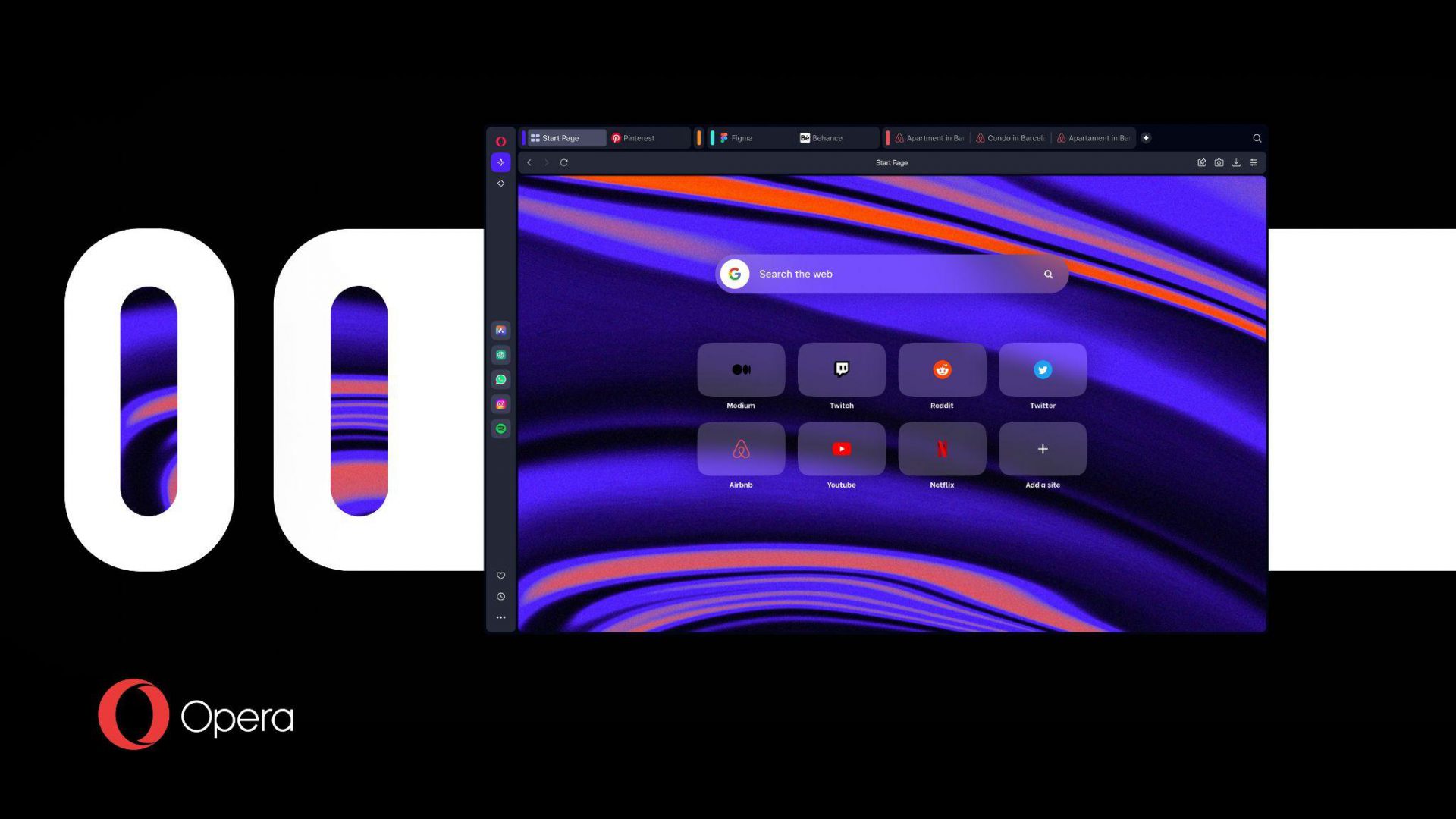Open the downloads icon
The image size is (1456, 819).
click(1236, 162)
